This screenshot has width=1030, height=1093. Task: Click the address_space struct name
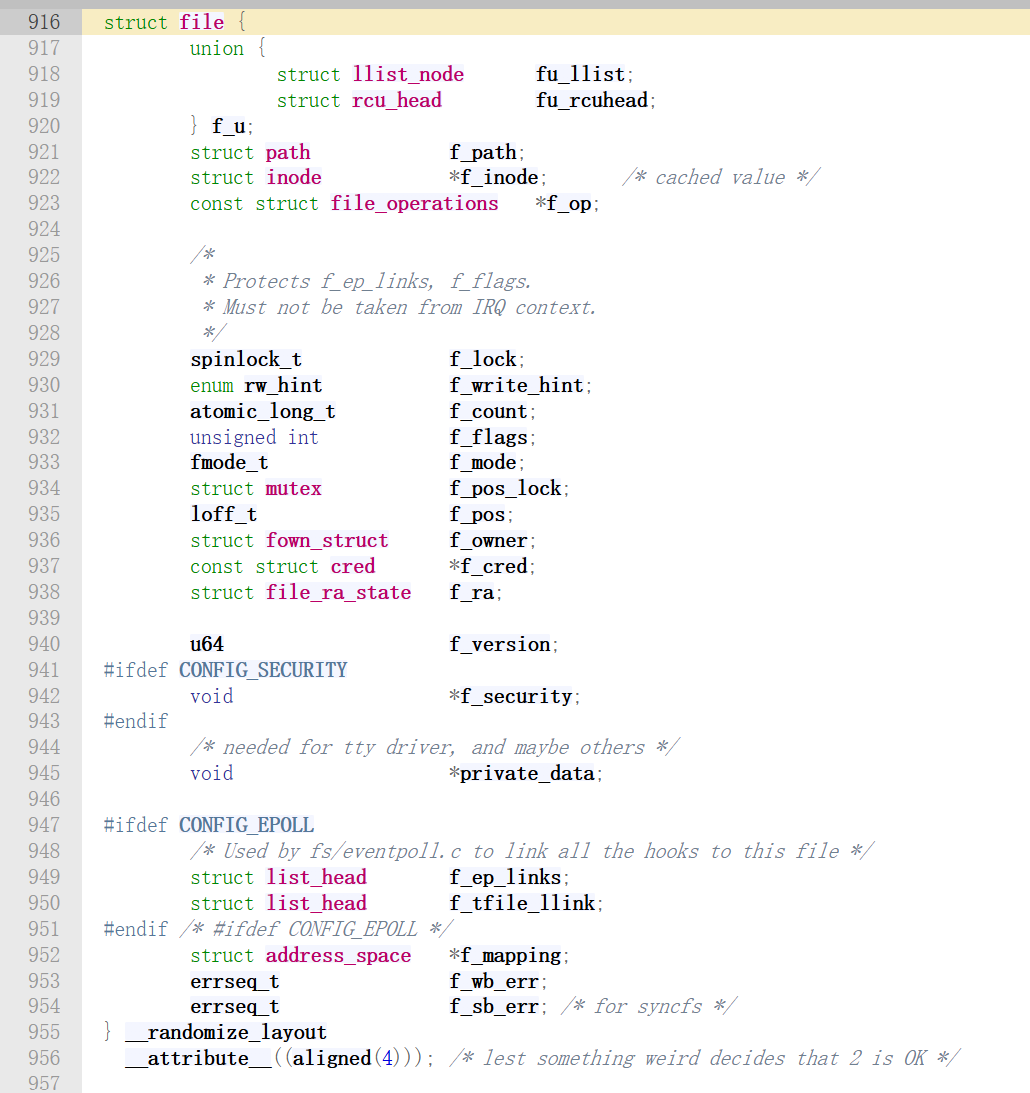coord(338,956)
